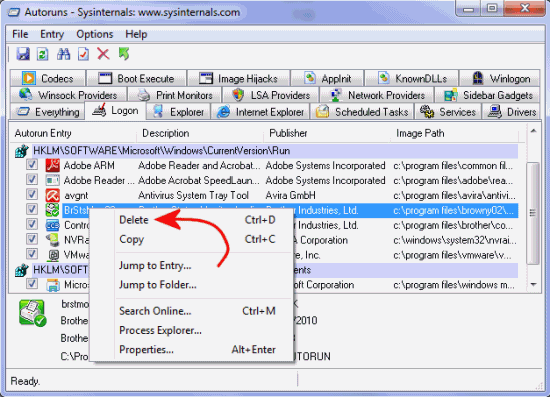Click the Microsoft entry icon in last row
This screenshot has width=550, height=397.
pos(53,285)
